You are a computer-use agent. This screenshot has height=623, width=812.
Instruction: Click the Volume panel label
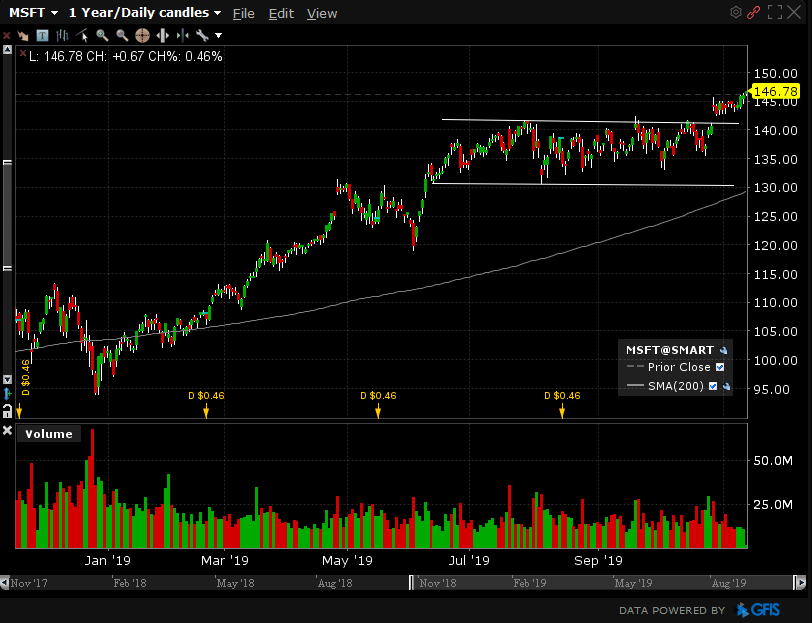49,434
